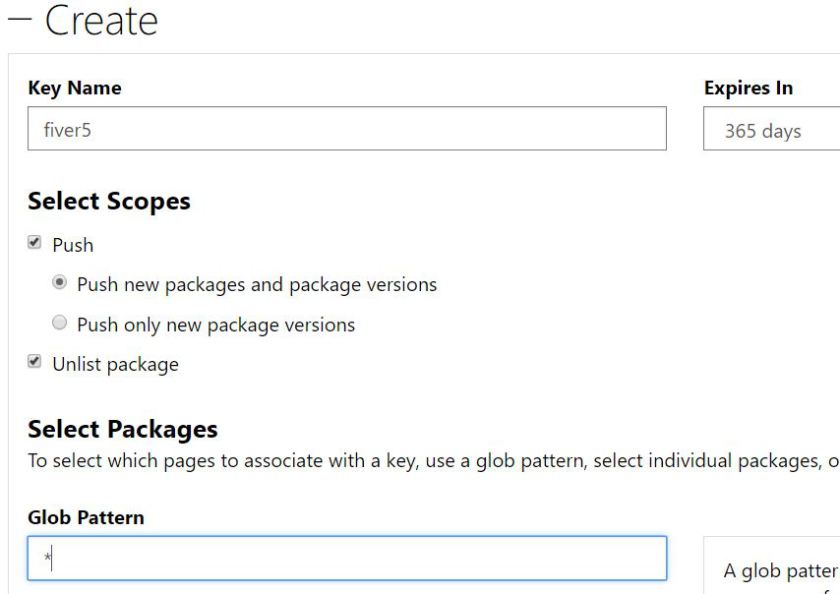This screenshot has height=594, width=840.
Task: Open the Expires In dropdown
Action: pyautogui.click(x=771, y=130)
